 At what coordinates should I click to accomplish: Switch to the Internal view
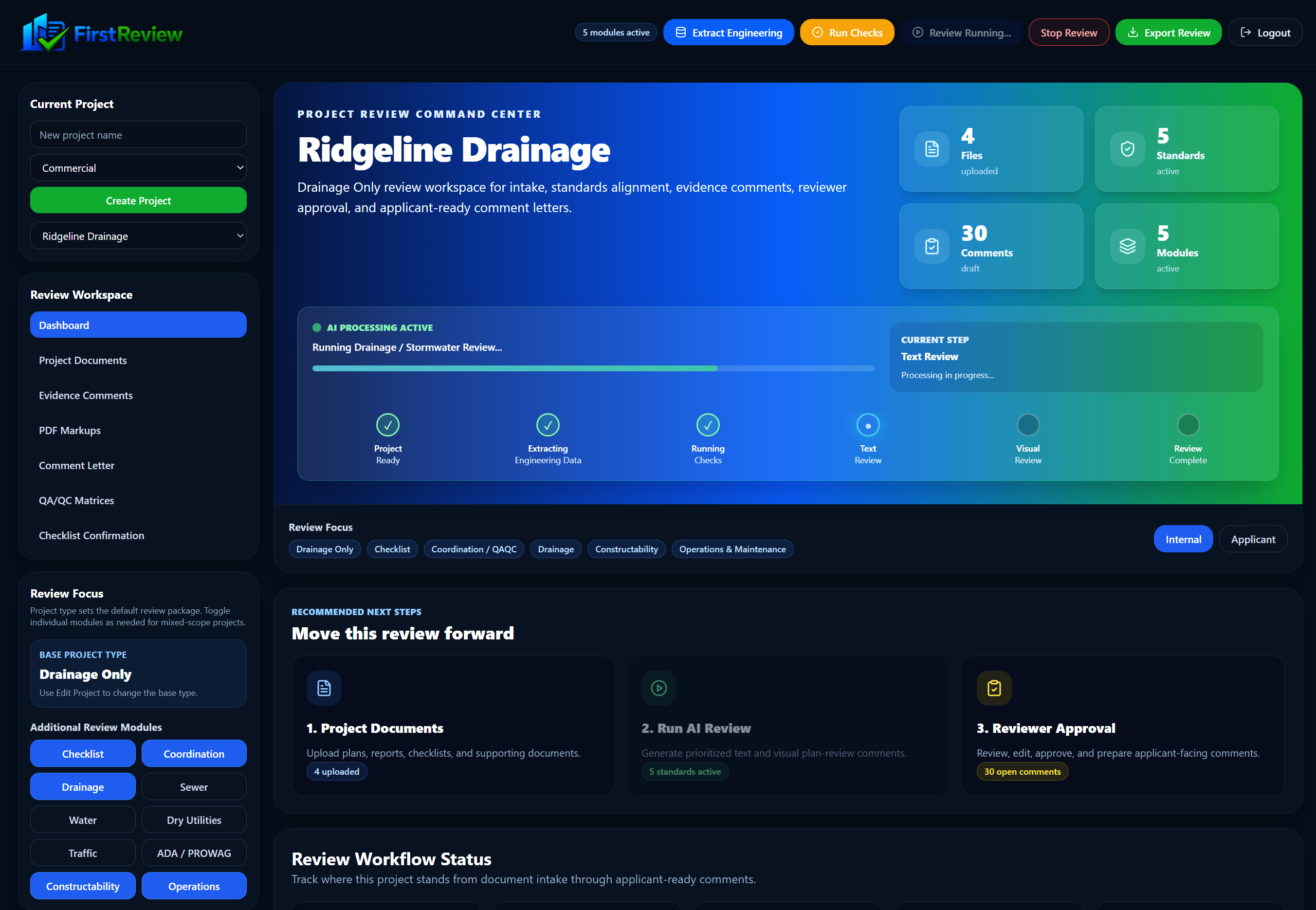point(1183,539)
